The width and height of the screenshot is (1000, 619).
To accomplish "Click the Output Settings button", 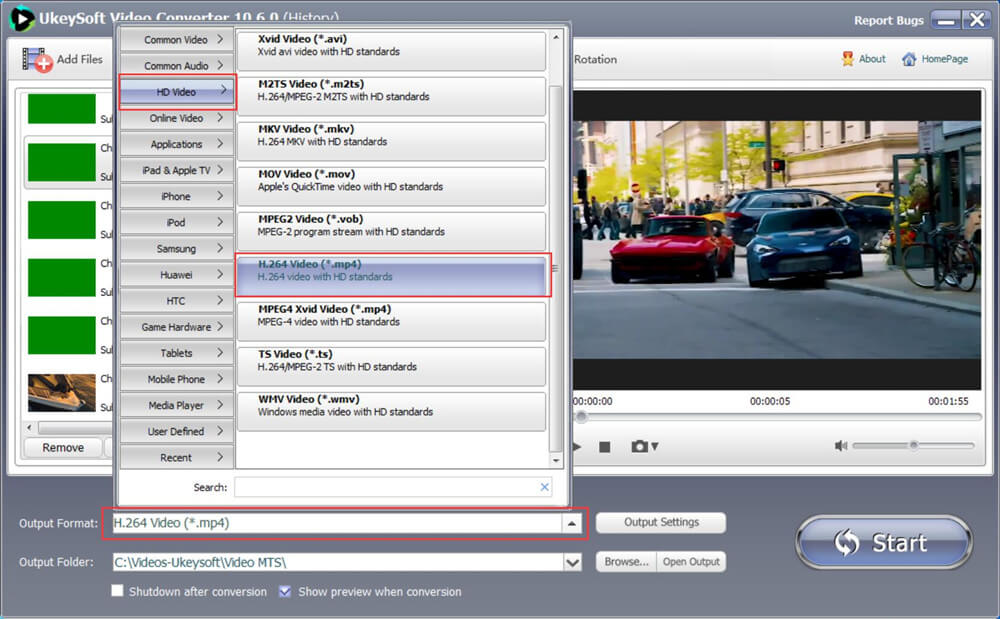I will pyautogui.click(x=661, y=522).
